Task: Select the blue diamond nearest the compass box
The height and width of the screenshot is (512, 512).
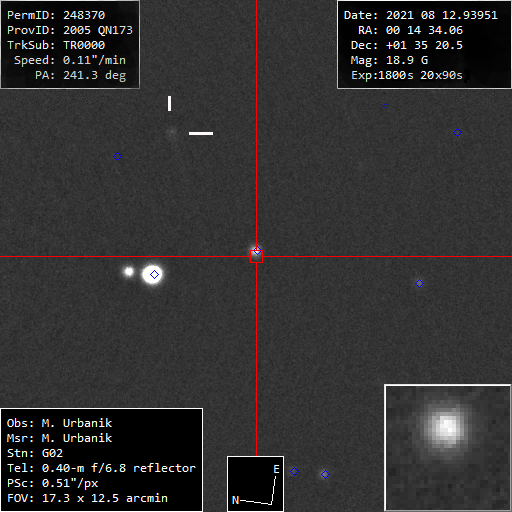Action: 294,471
